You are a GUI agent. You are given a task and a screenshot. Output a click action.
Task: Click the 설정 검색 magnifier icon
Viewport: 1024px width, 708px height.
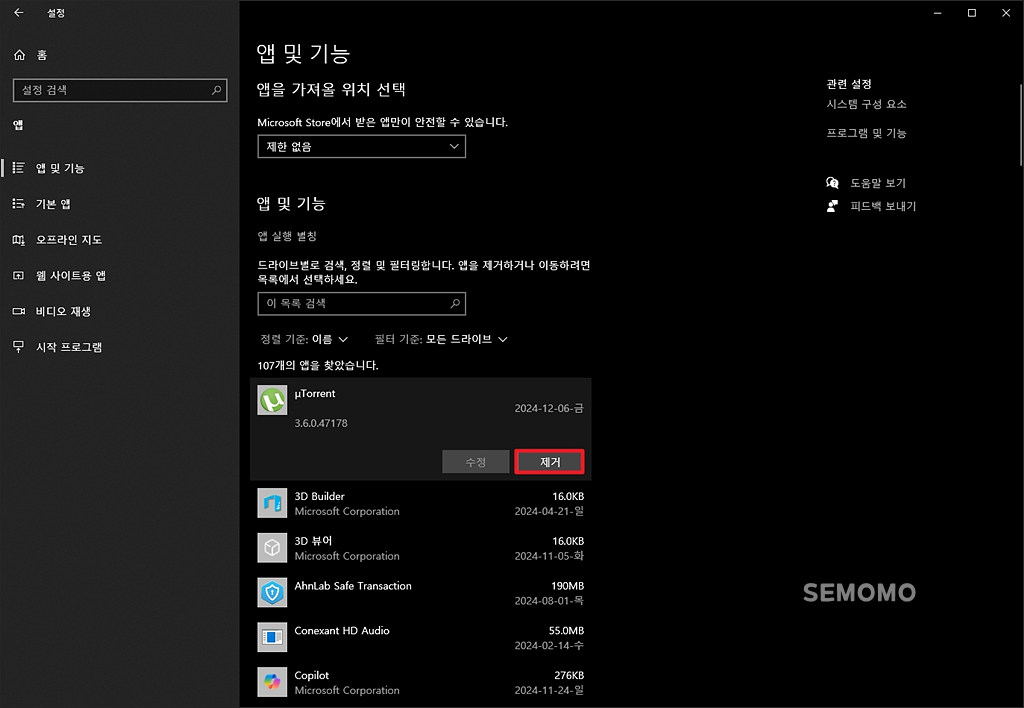(216, 90)
